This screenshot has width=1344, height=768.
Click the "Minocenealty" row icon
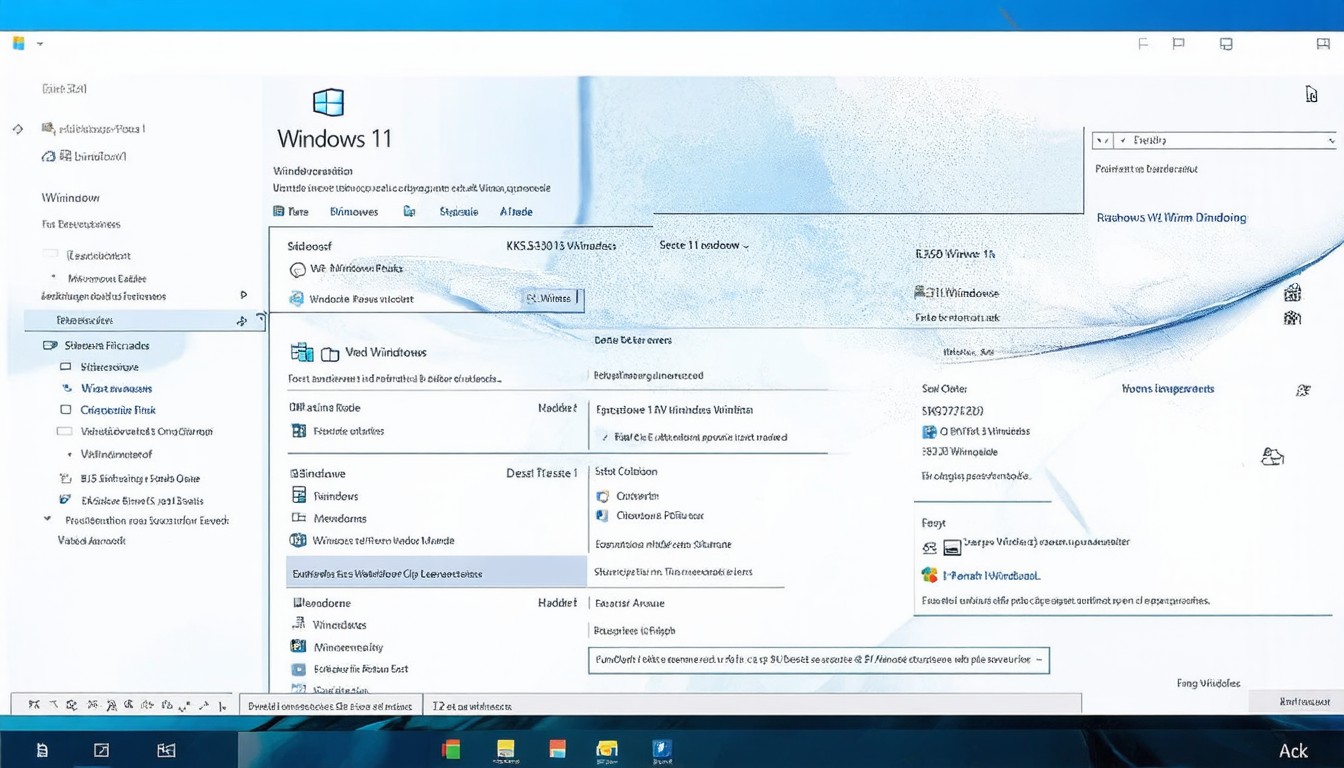click(x=298, y=647)
